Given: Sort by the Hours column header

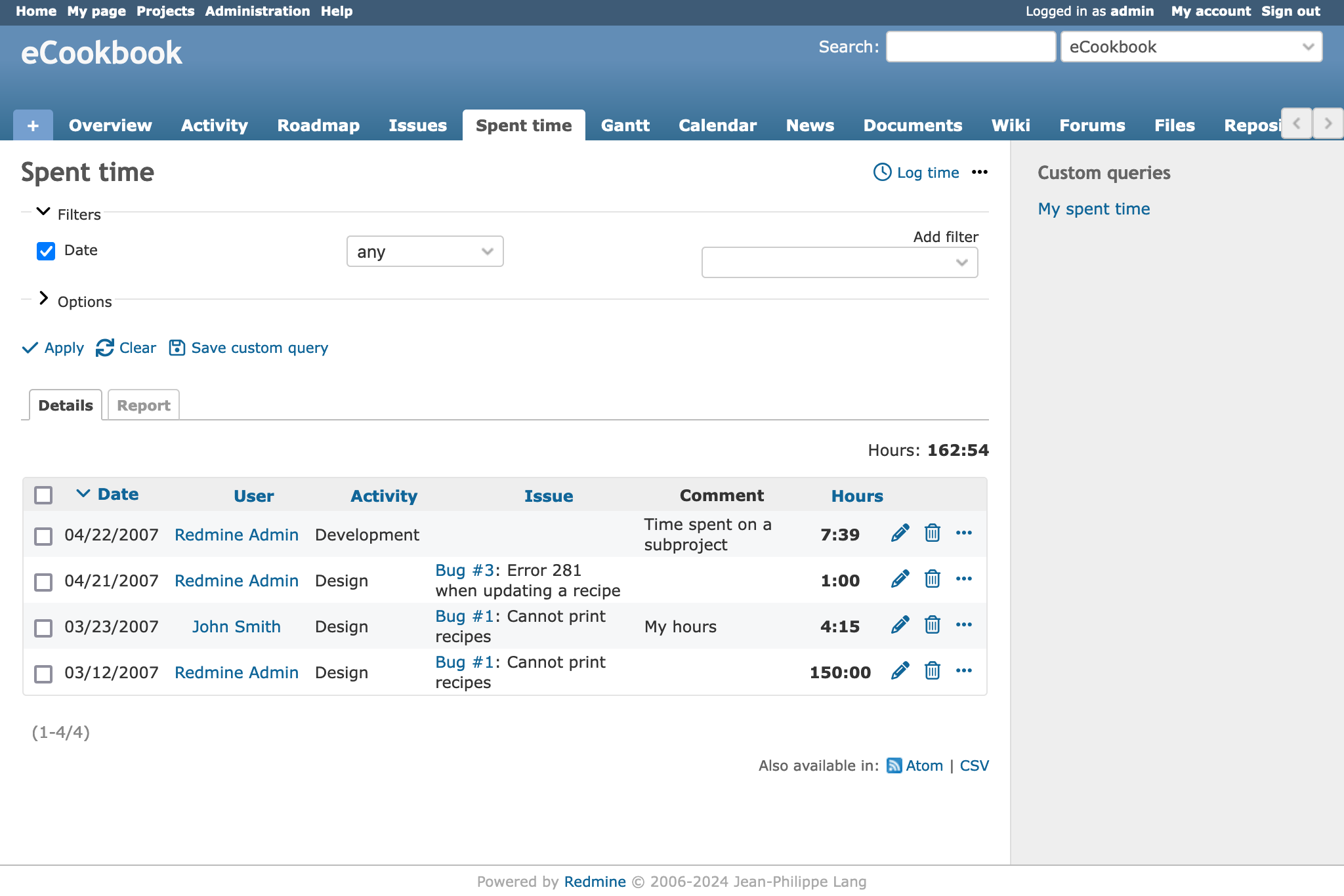Looking at the screenshot, I should (x=857, y=496).
